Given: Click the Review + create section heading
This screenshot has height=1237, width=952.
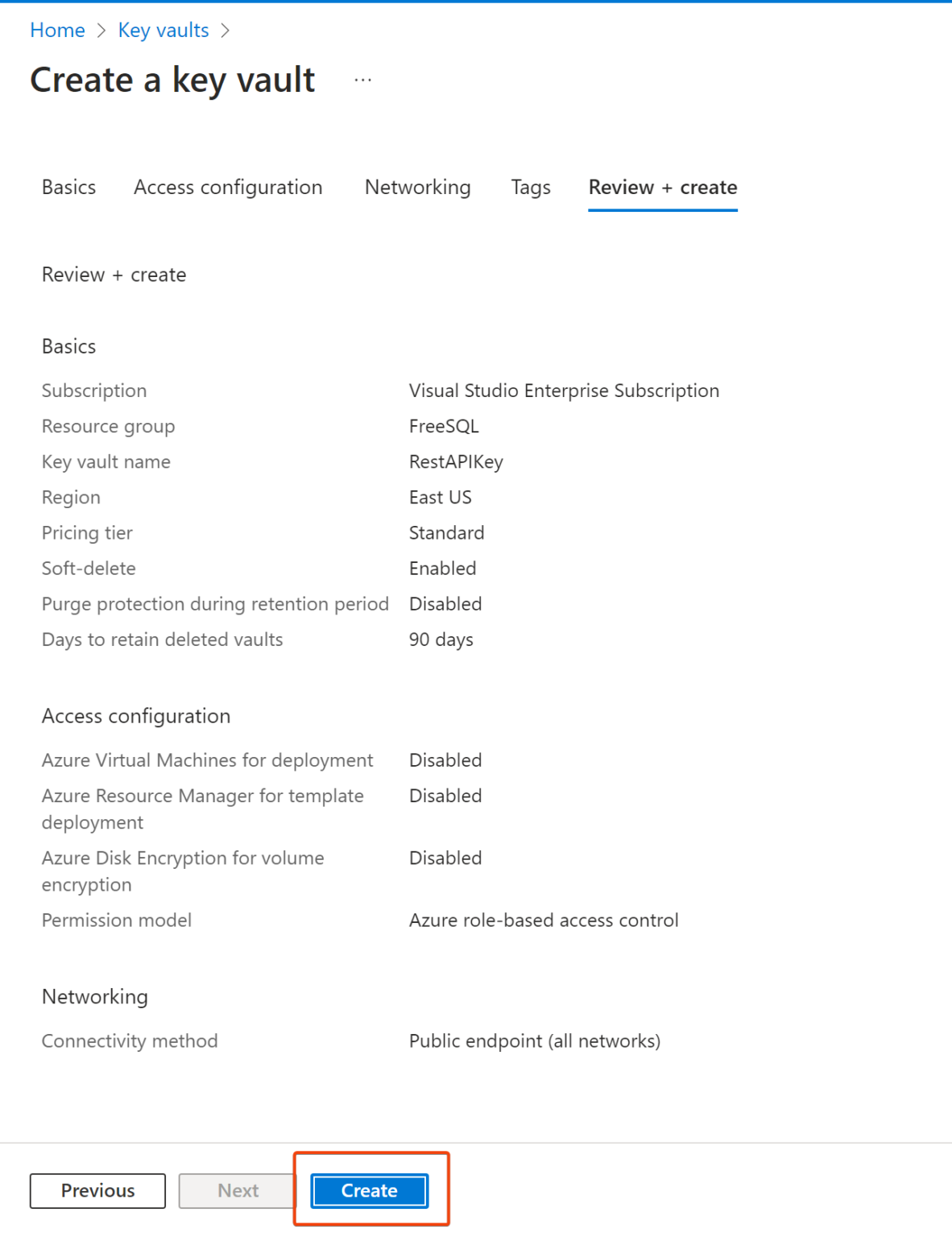Looking at the screenshot, I should (113, 275).
